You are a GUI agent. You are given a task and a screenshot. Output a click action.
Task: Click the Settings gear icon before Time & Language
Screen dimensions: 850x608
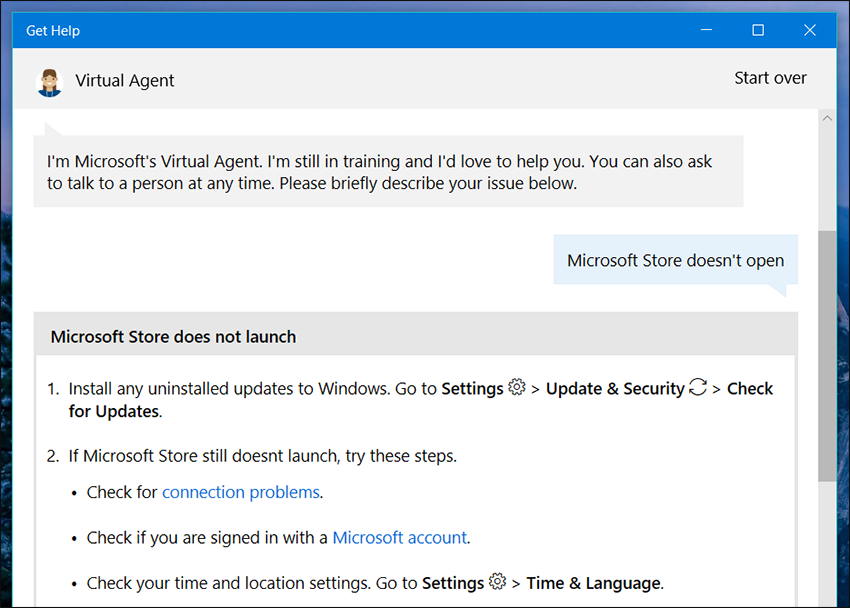tap(497, 582)
